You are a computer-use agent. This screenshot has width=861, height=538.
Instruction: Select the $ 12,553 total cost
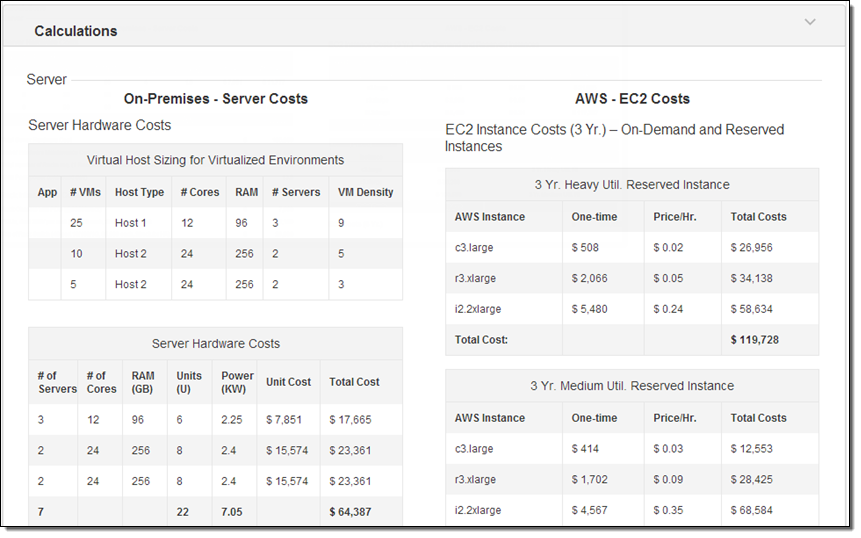click(751, 449)
